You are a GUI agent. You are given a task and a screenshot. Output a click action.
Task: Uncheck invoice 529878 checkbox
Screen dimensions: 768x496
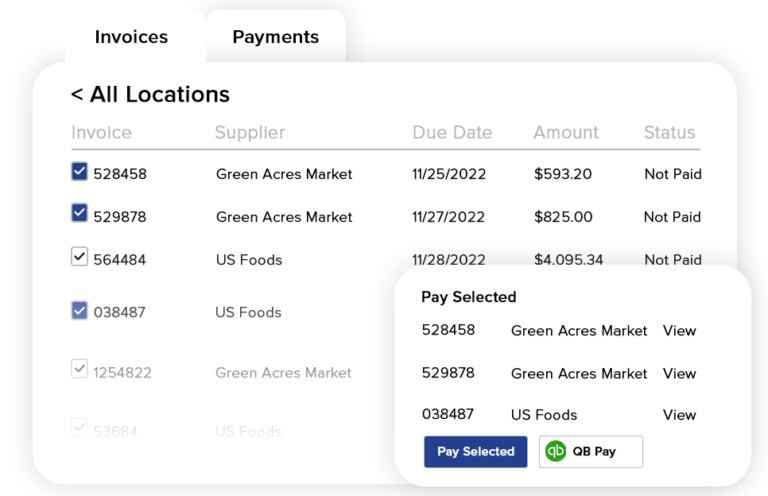pos(80,213)
